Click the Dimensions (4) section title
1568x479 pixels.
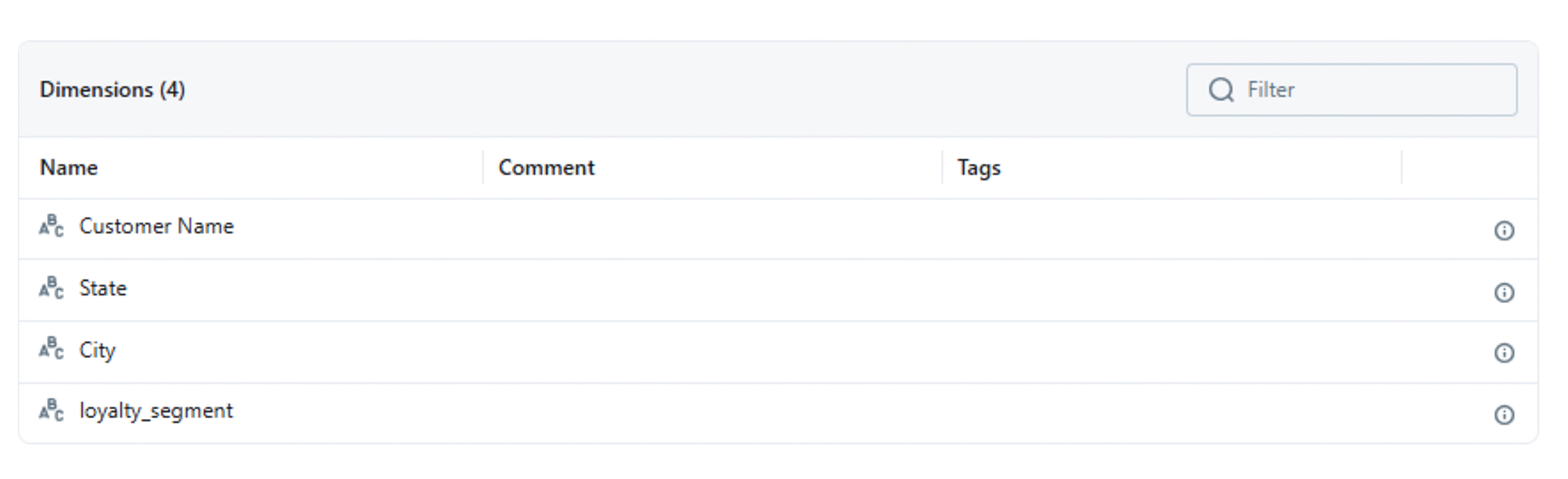point(112,90)
